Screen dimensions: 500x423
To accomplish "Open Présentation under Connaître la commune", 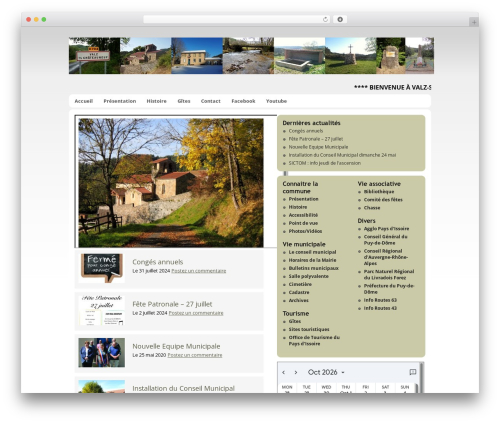I will 303,199.
